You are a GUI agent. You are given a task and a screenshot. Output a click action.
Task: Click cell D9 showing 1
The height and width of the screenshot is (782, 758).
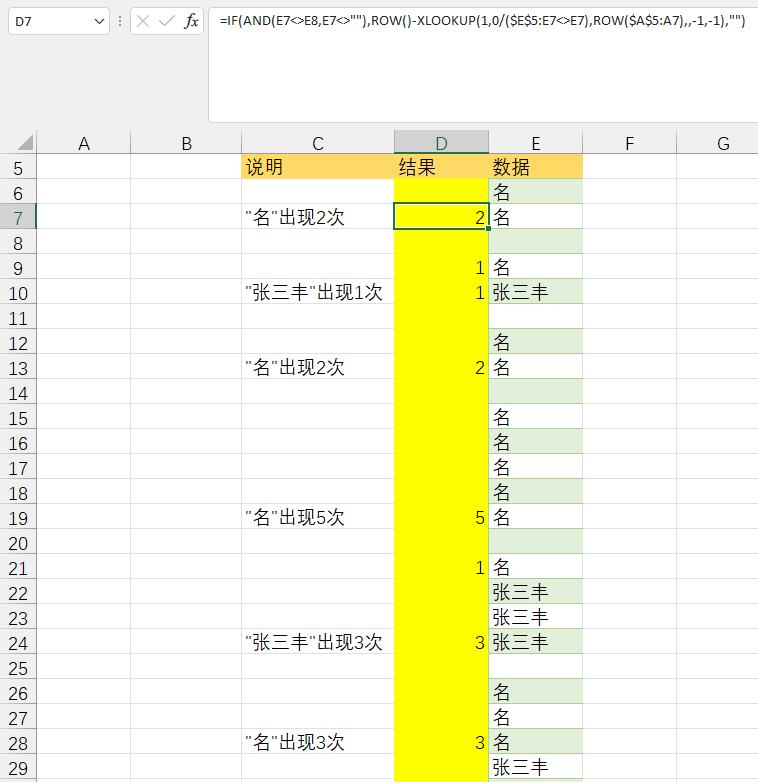point(441,267)
